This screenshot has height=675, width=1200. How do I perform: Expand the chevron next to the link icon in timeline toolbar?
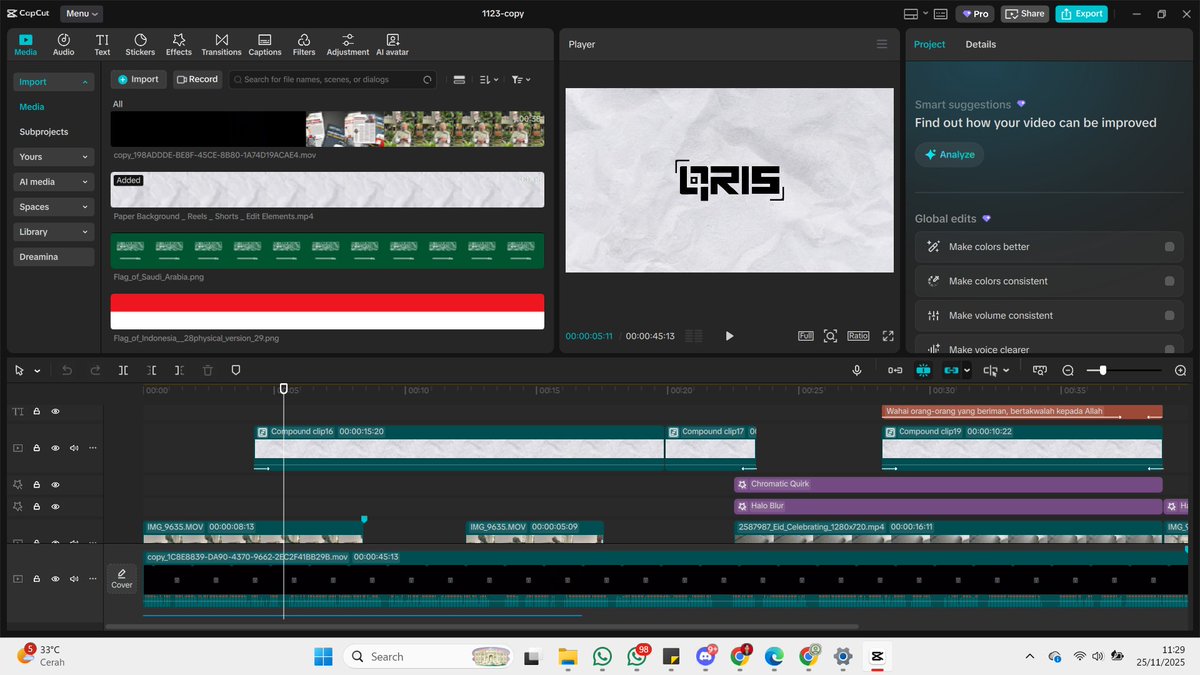click(966, 370)
